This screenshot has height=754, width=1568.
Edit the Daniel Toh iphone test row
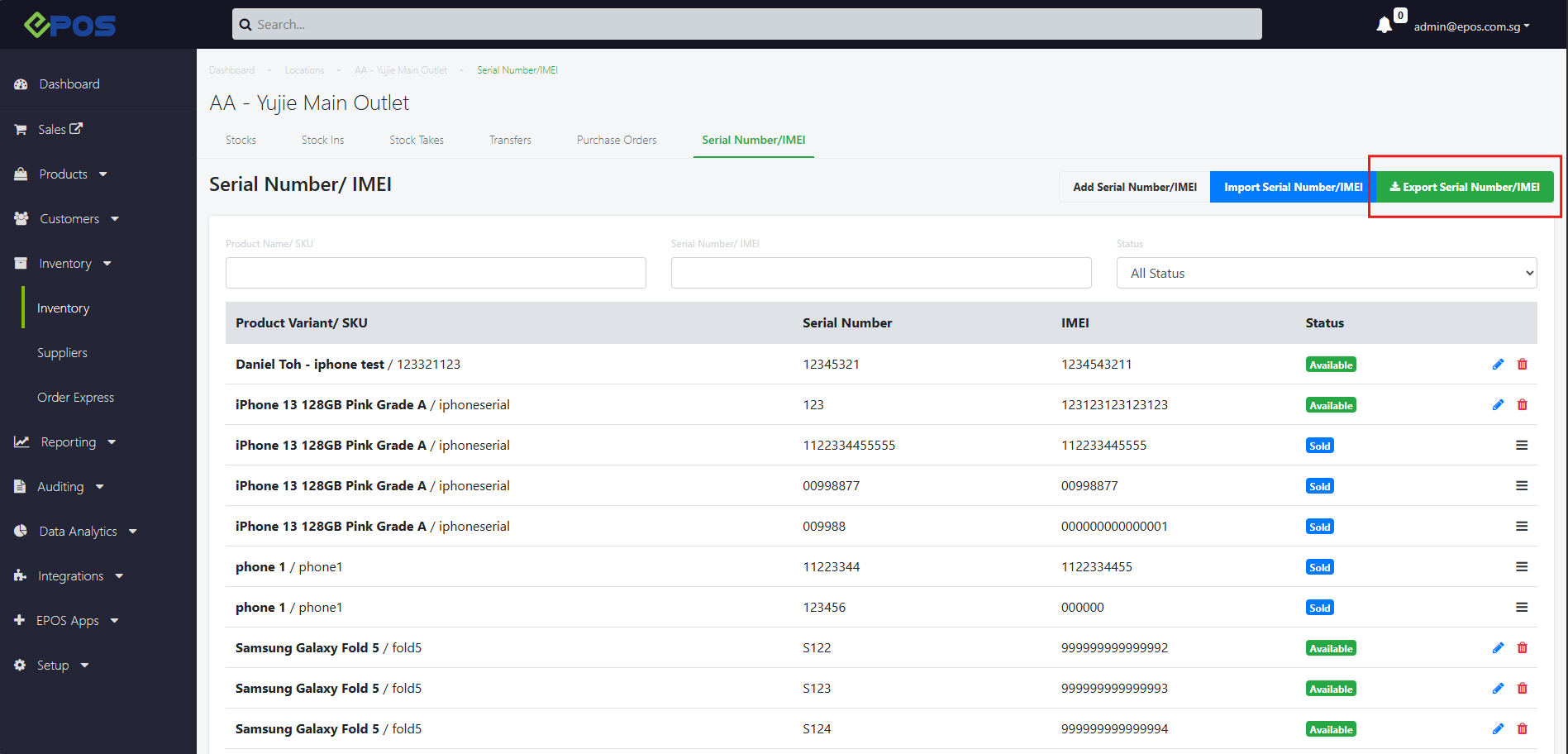coord(1498,365)
